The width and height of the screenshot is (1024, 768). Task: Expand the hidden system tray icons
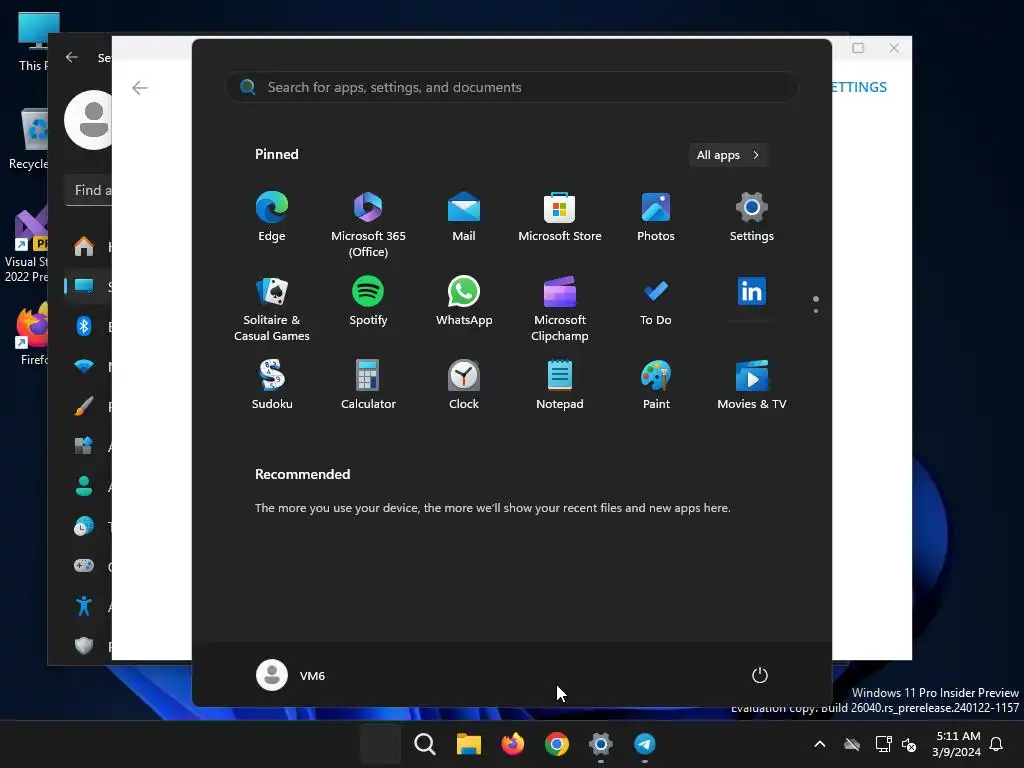point(820,744)
